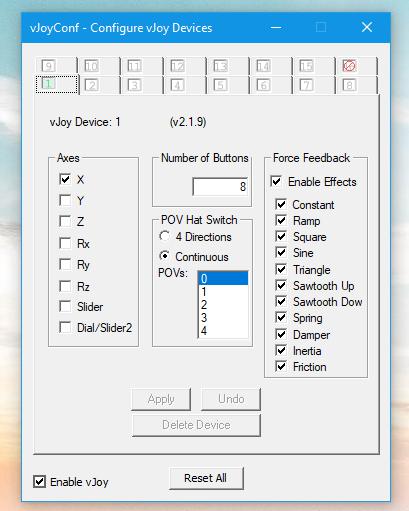
Task: Pick 4 in the POVs list
Action: point(223,331)
